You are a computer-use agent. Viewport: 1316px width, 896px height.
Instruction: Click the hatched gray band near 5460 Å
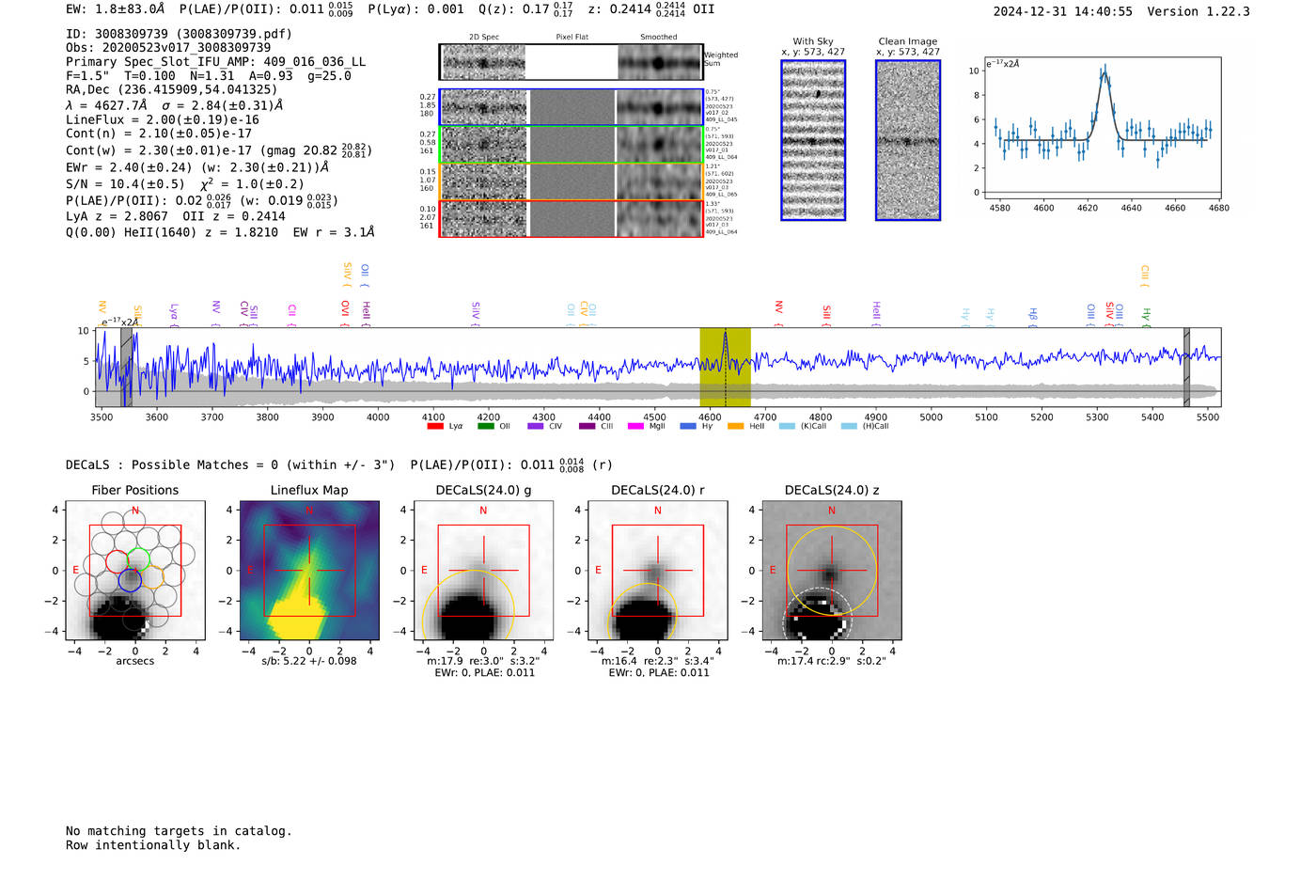click(1186, 367)
